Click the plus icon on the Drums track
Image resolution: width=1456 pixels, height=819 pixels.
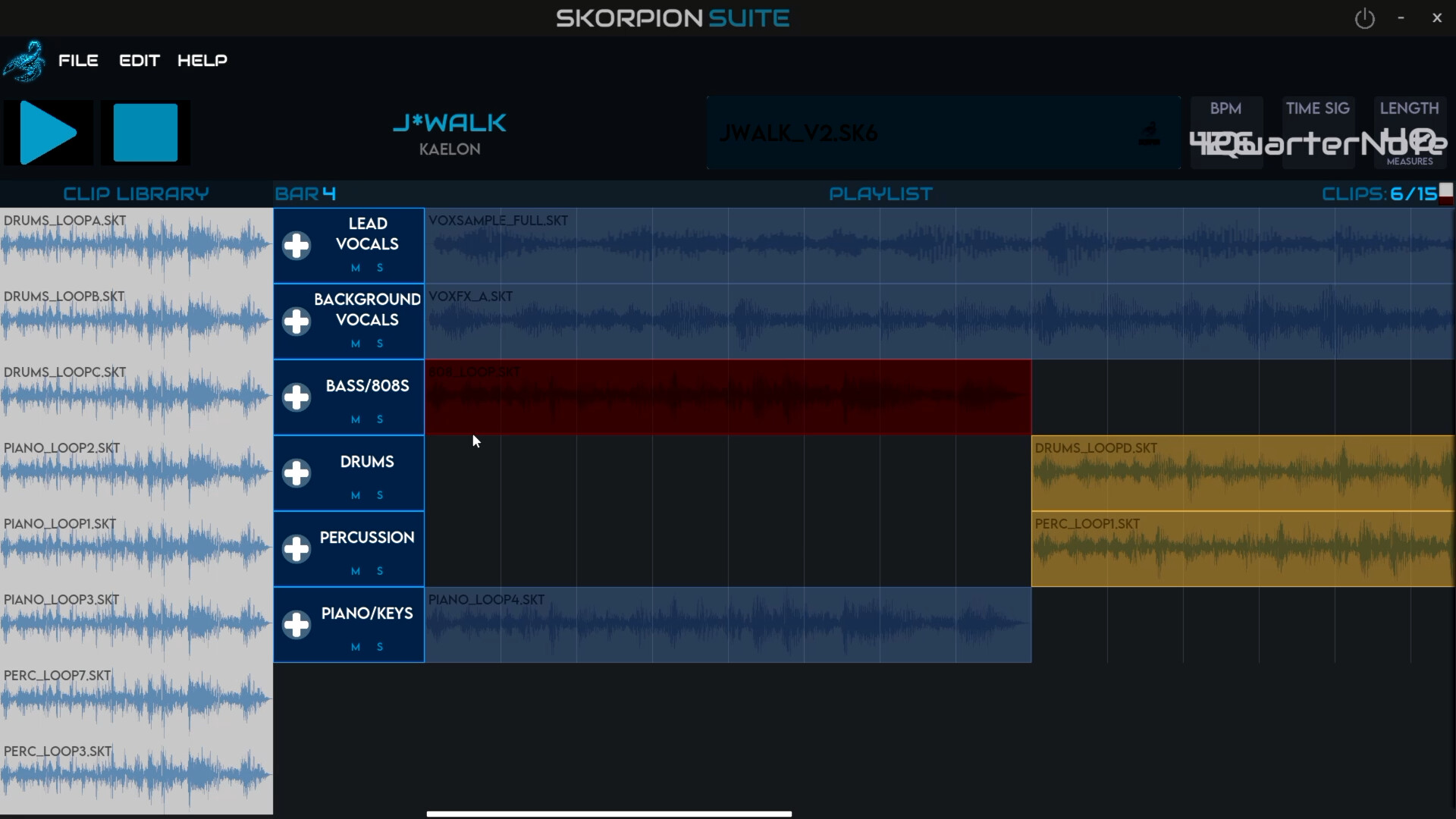click(x=297, y=473)
